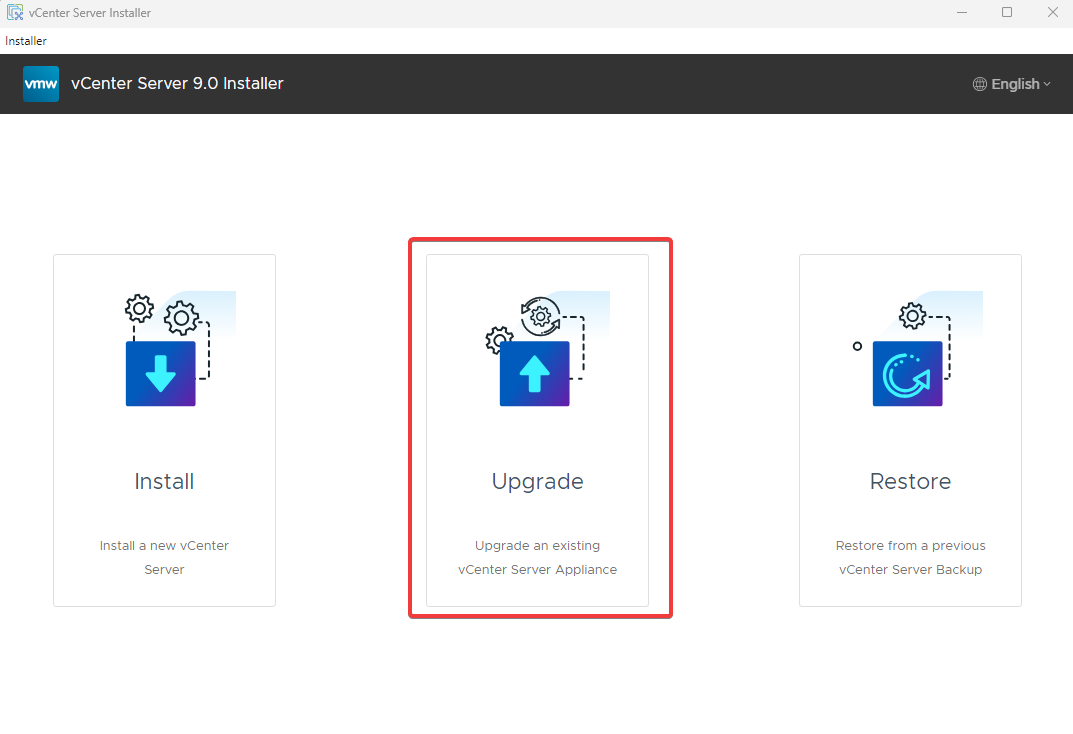Click 'vCenter Server 9.0 Installer' header title
The width and height of the screenshot is (1073, 734).
pyautogui.click(x=177, y=83)
